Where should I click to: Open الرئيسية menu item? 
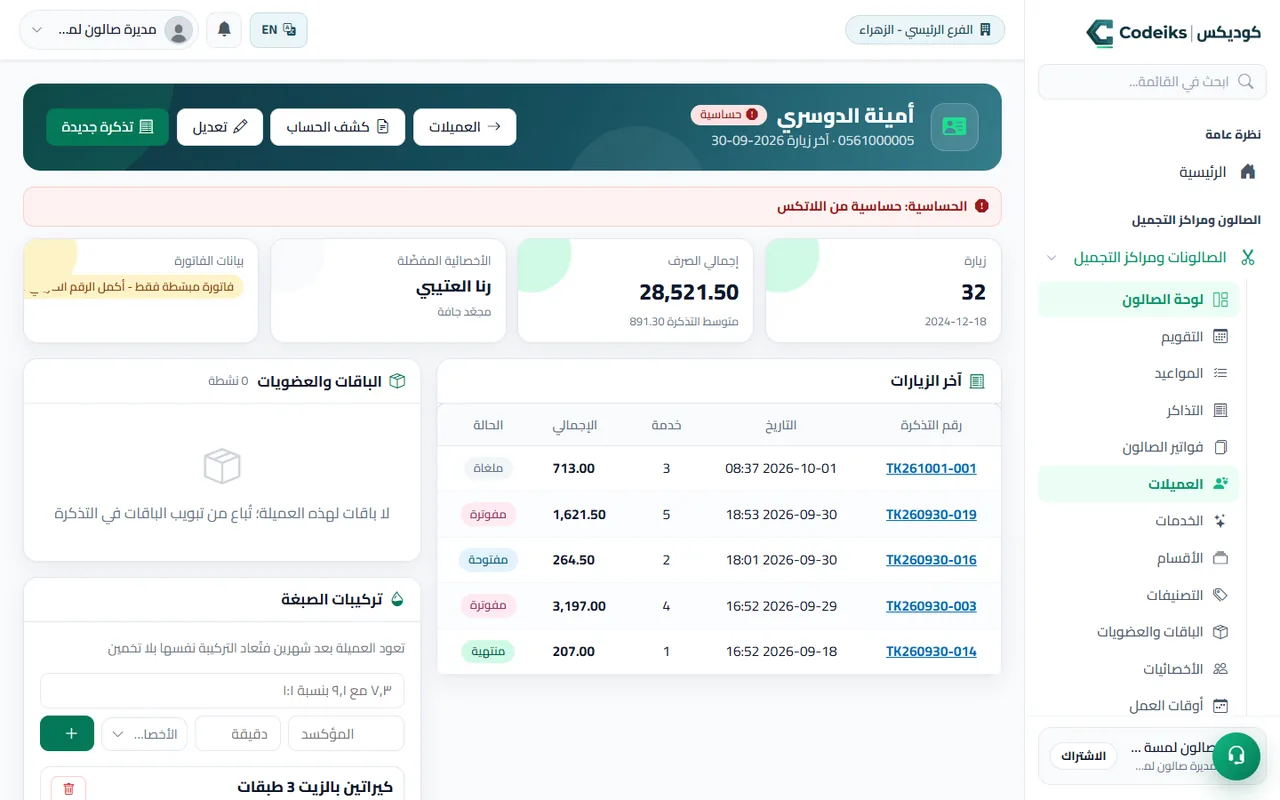point(1150,172)
